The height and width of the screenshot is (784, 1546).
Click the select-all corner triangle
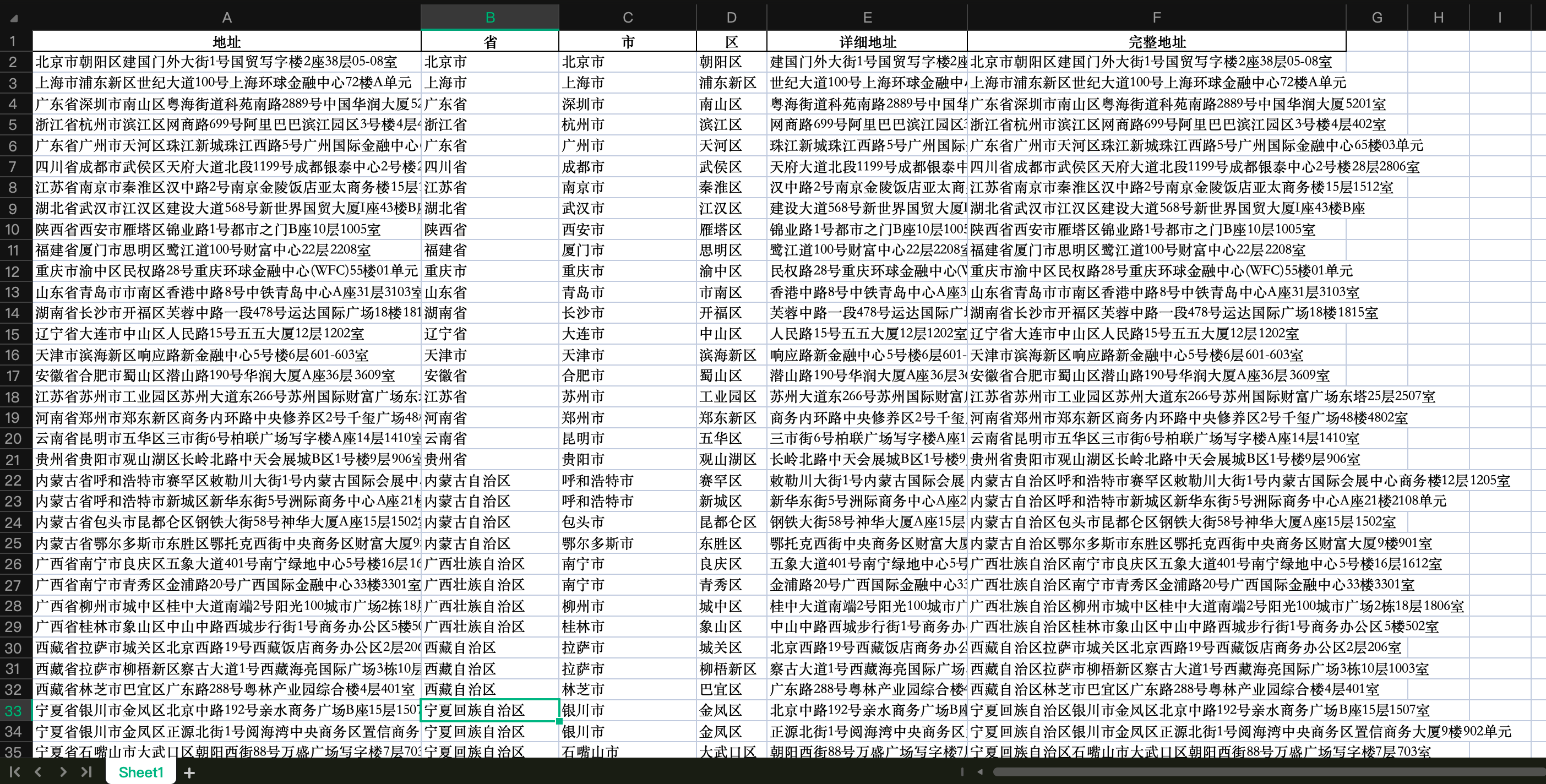[x=14, y=18]
